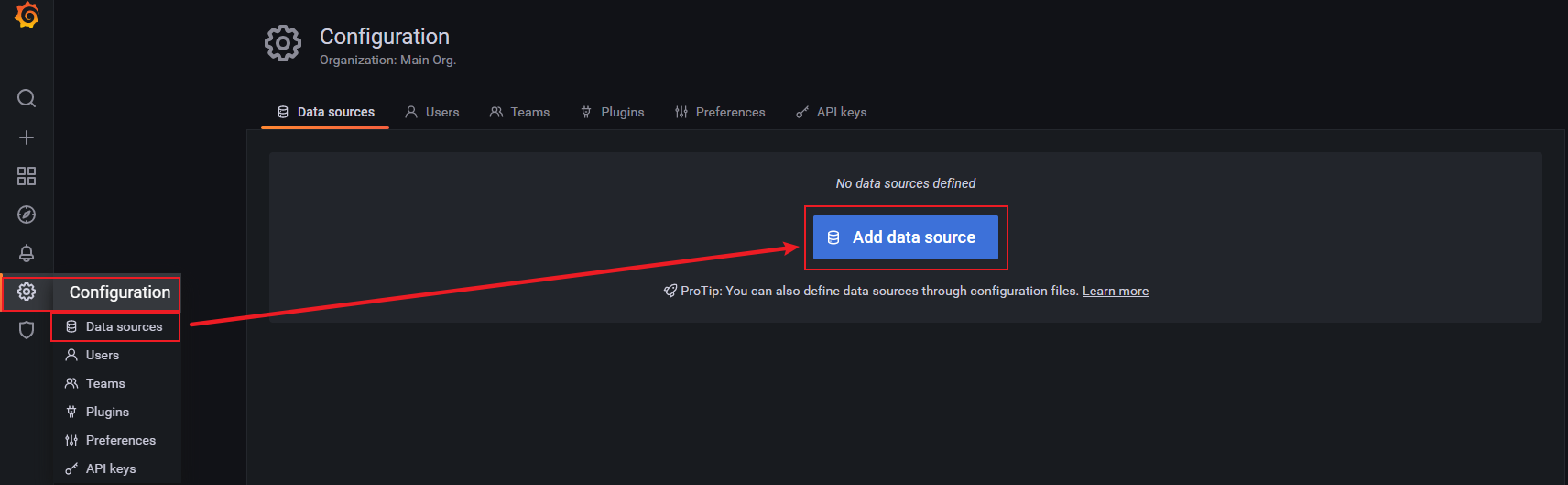This screenshot has height=485, width=1568.
Task: Click the Configuration gear in sidebar
Action: coord(27,292)
